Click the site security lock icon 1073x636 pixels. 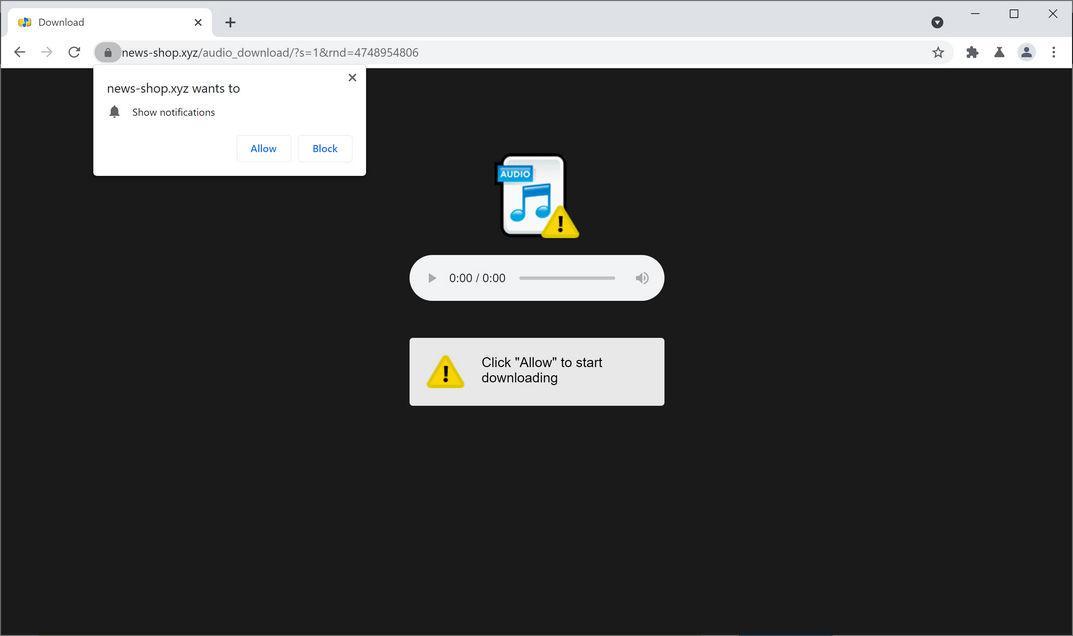coord(108,52)
